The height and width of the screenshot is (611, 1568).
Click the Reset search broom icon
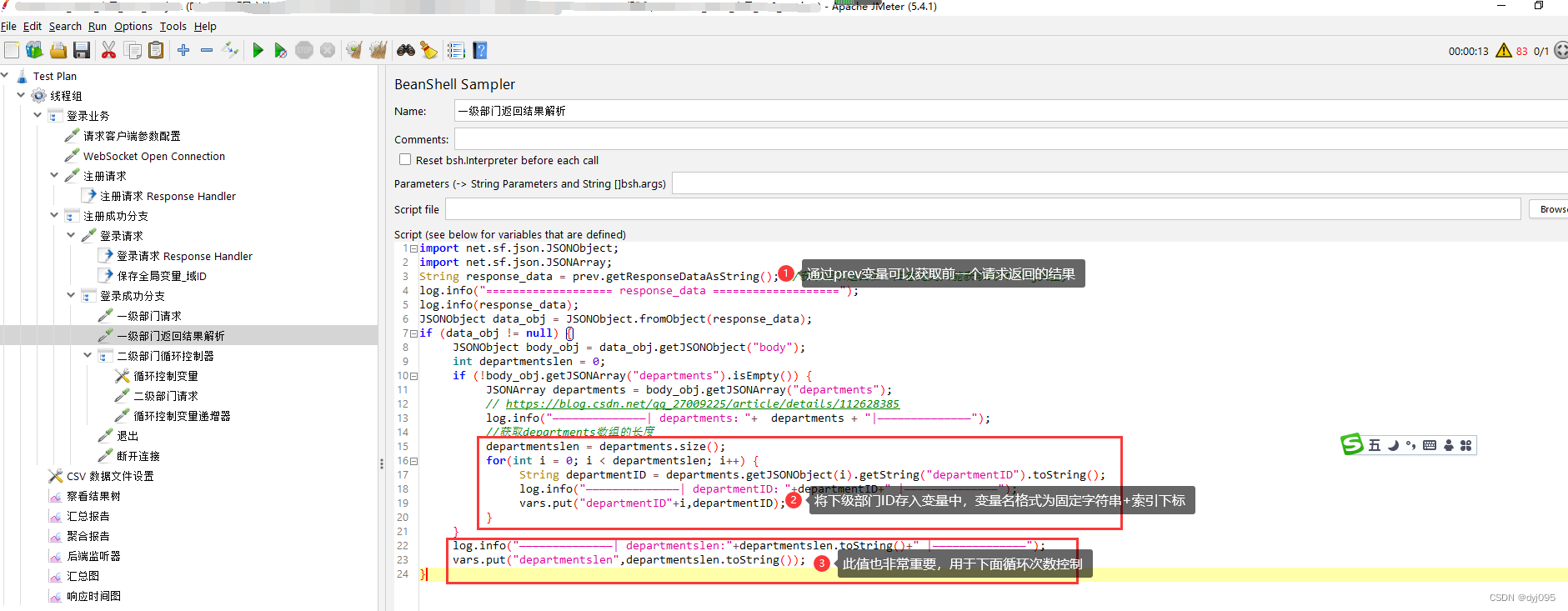tap(428, 51)
